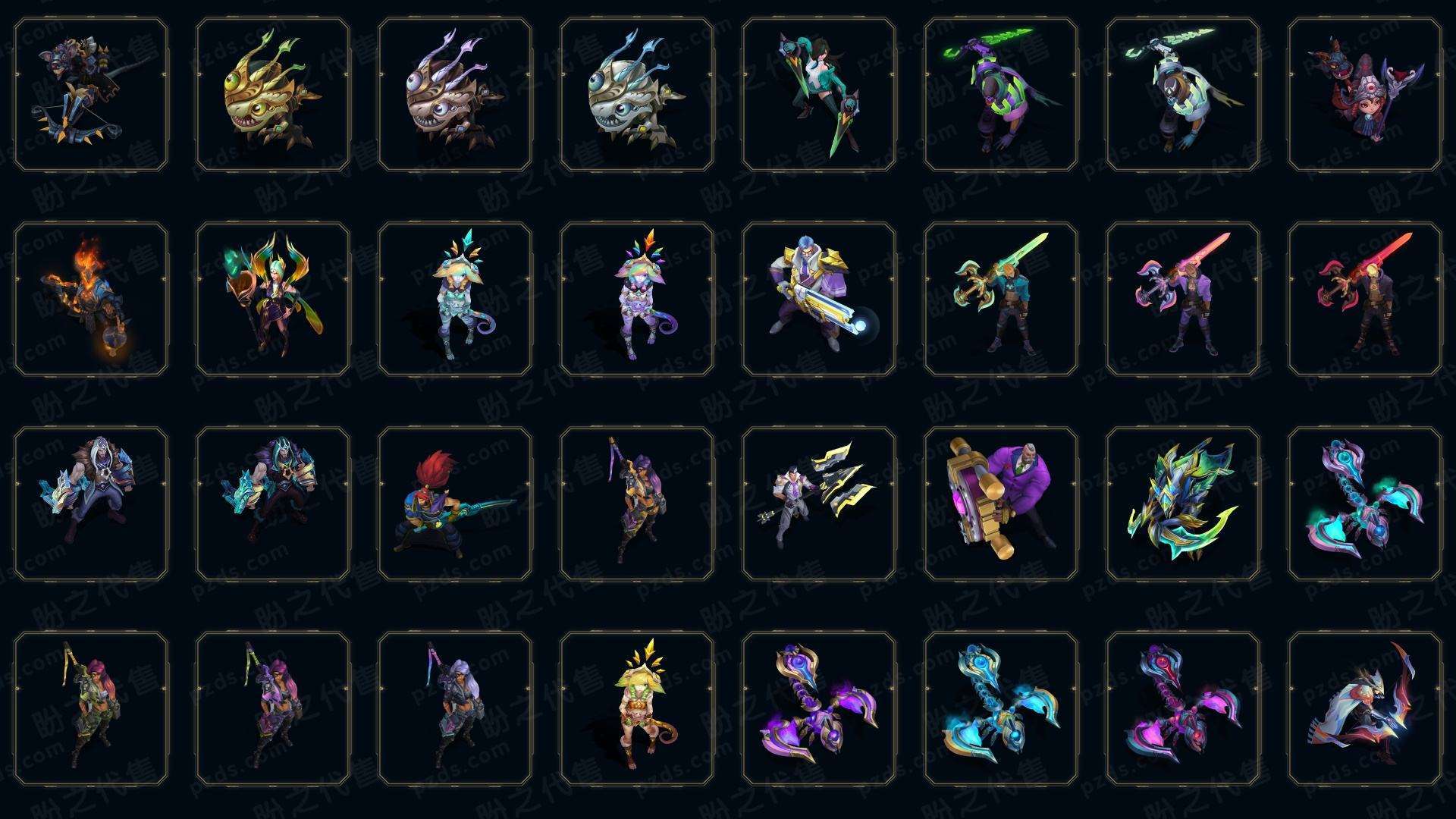The height and width of the screenshot is (819, 1456).
Task: Choose the golden fish-monster skin thumbnail
Action: 273,94
